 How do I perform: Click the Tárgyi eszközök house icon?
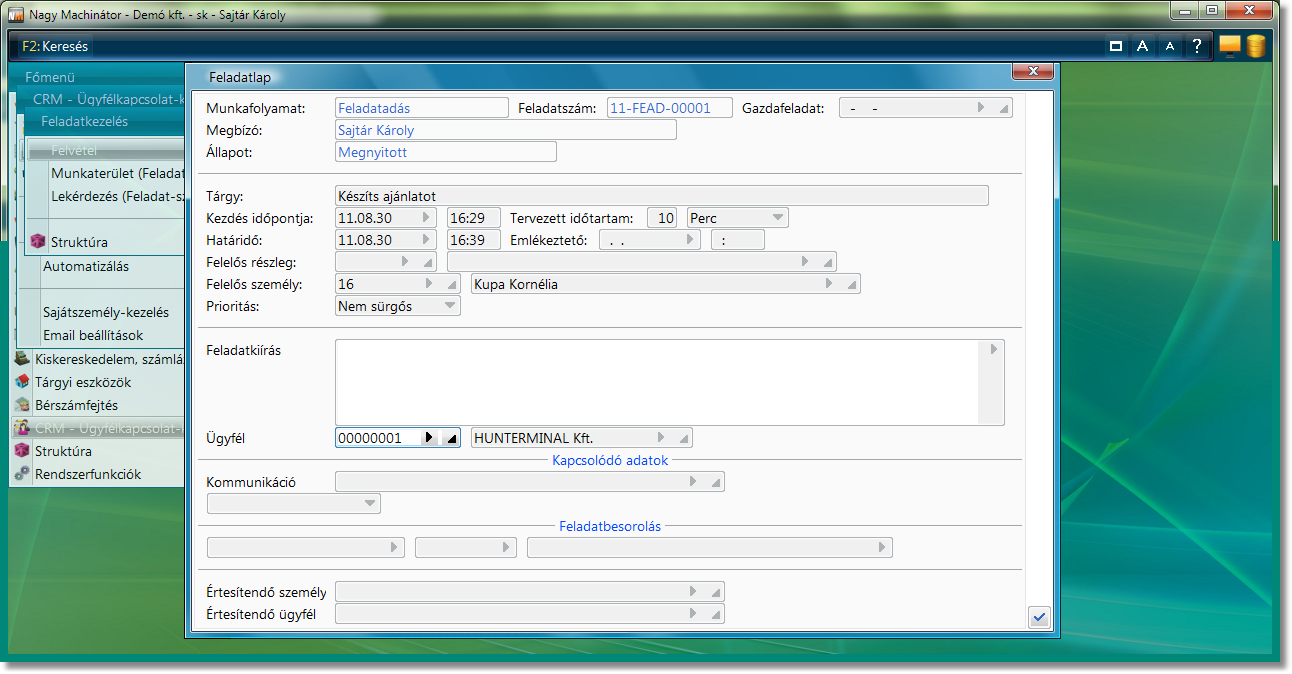pos(22,382)
